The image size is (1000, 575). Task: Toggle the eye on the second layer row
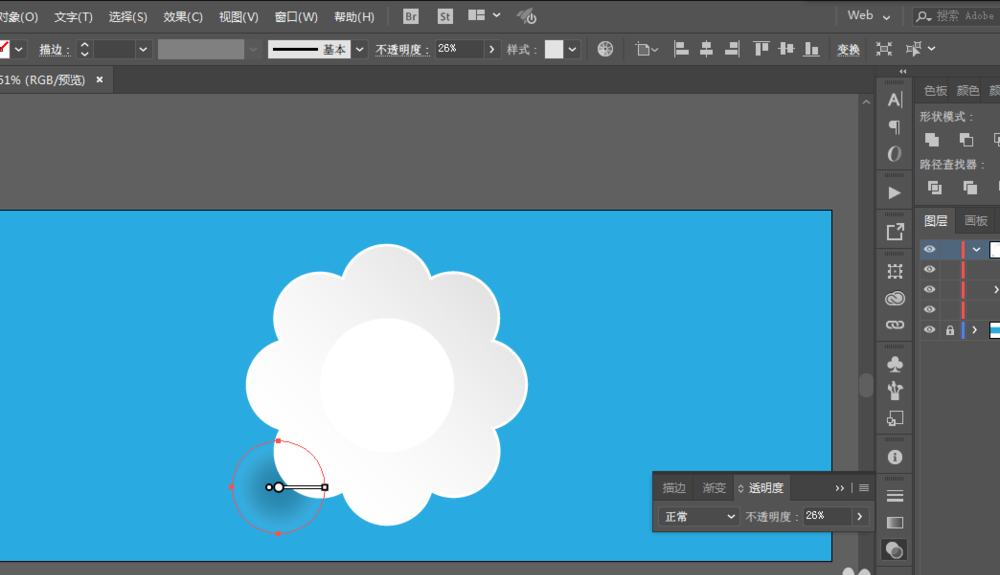tap(929, 270)
